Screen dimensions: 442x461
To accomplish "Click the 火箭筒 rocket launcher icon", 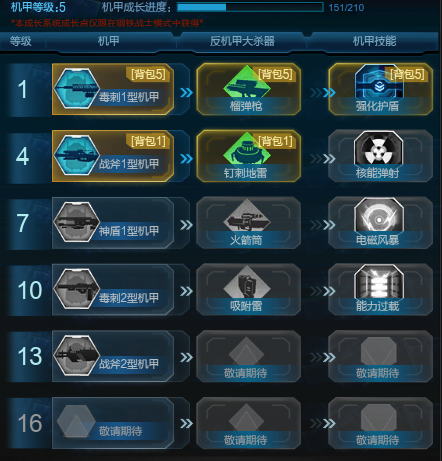I will click(247, 216).
